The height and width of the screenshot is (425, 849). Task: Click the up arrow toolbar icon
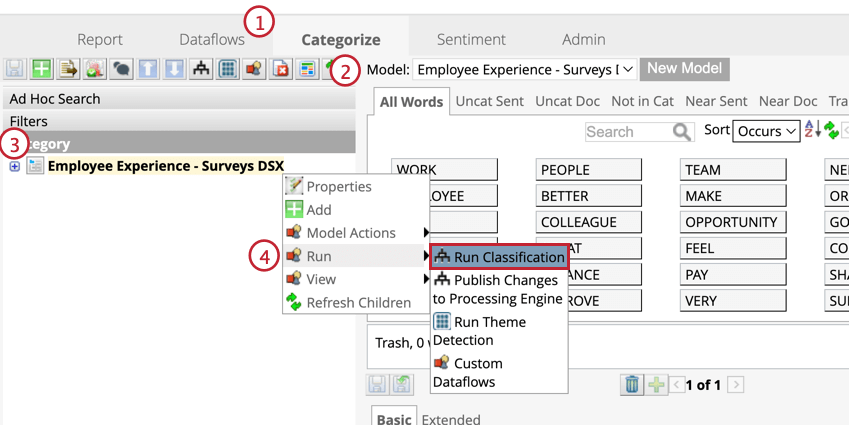click(148, 69)
